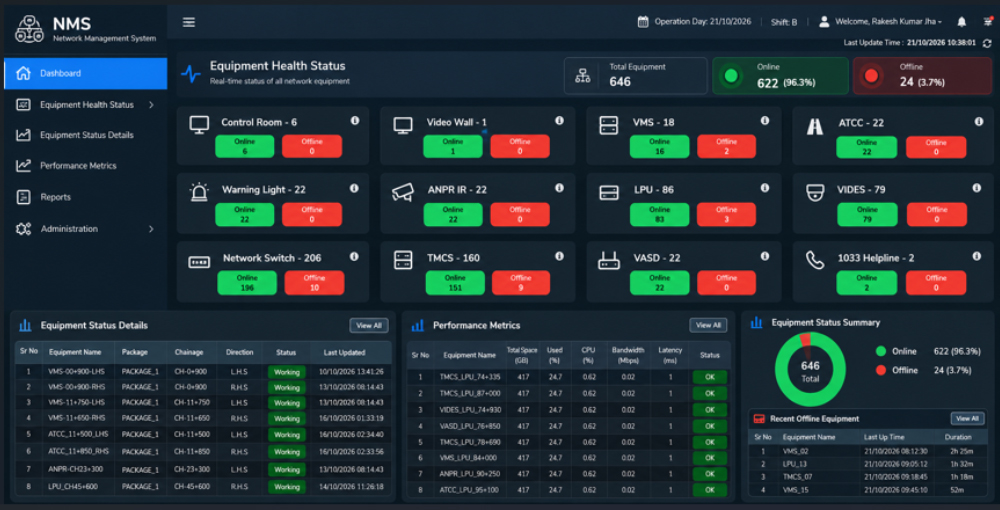This screenshot has height=510, width=1000.
Task: Click the filter settings icon near bell
Action: tap(988, 22)
